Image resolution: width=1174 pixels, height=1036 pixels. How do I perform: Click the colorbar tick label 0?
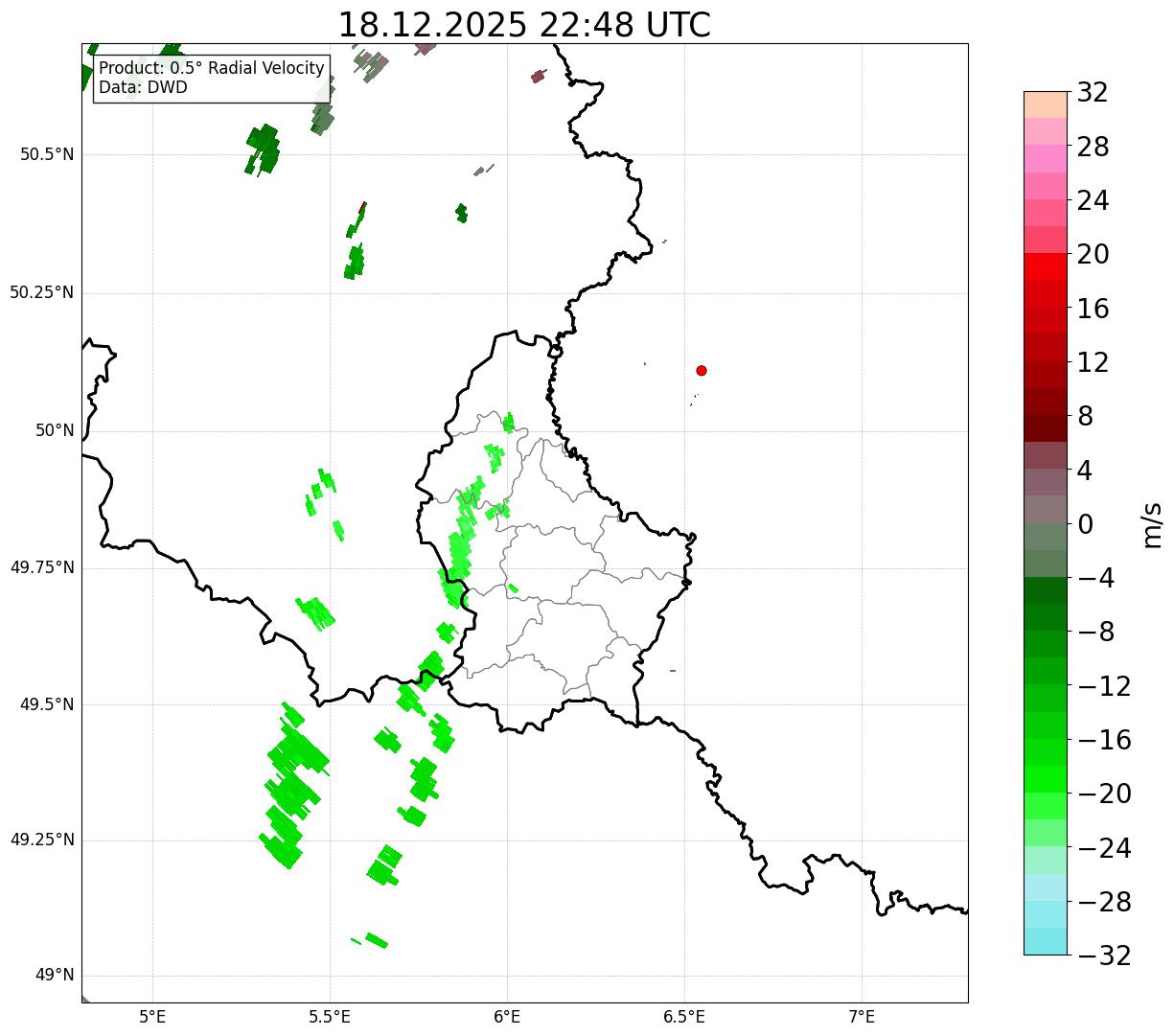tap(1085, 524)
